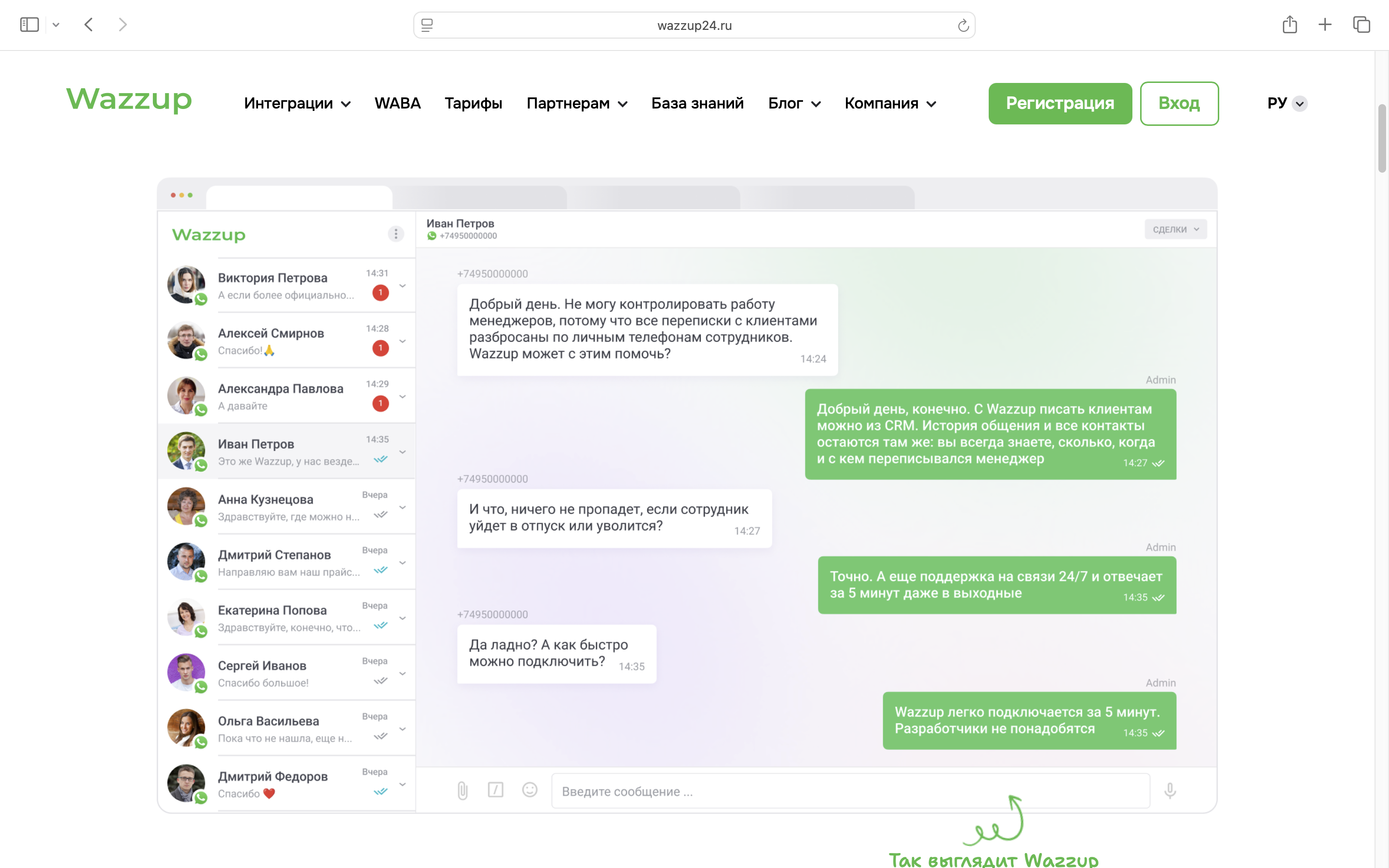The image size is (1389, 868).
Task: Click Safari's share icon
Action: (x=1289, y=25)
